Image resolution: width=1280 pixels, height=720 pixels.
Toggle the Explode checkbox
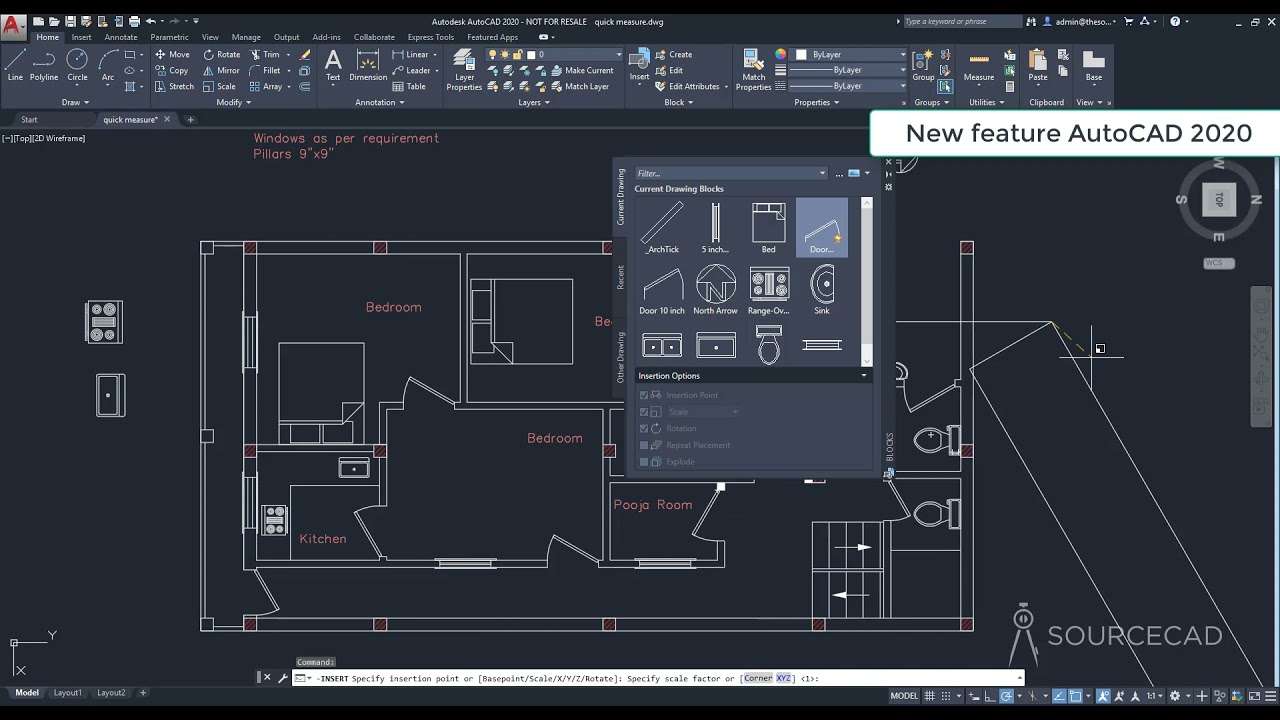644,462
